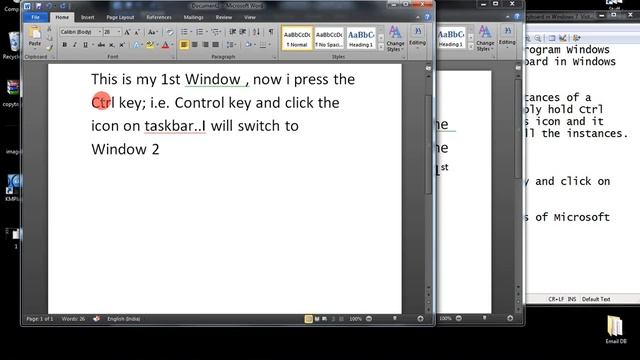Switch to the Mailings tab
640x360 pixels.
193,17
